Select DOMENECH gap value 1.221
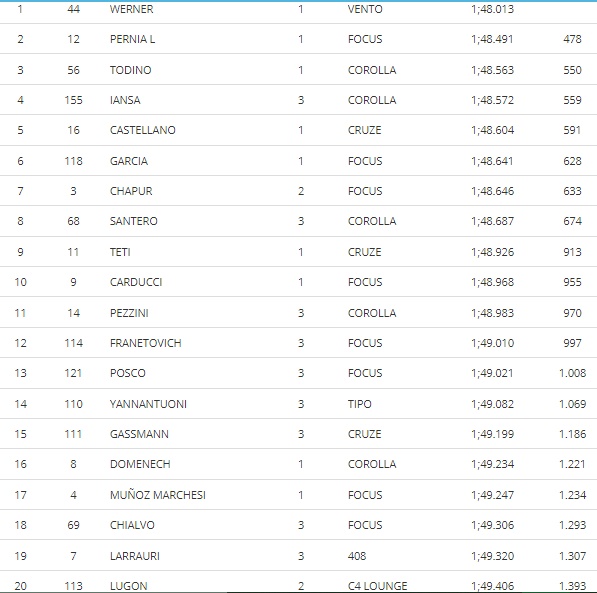This screenshot has height=593, width=597. [572, 464]
